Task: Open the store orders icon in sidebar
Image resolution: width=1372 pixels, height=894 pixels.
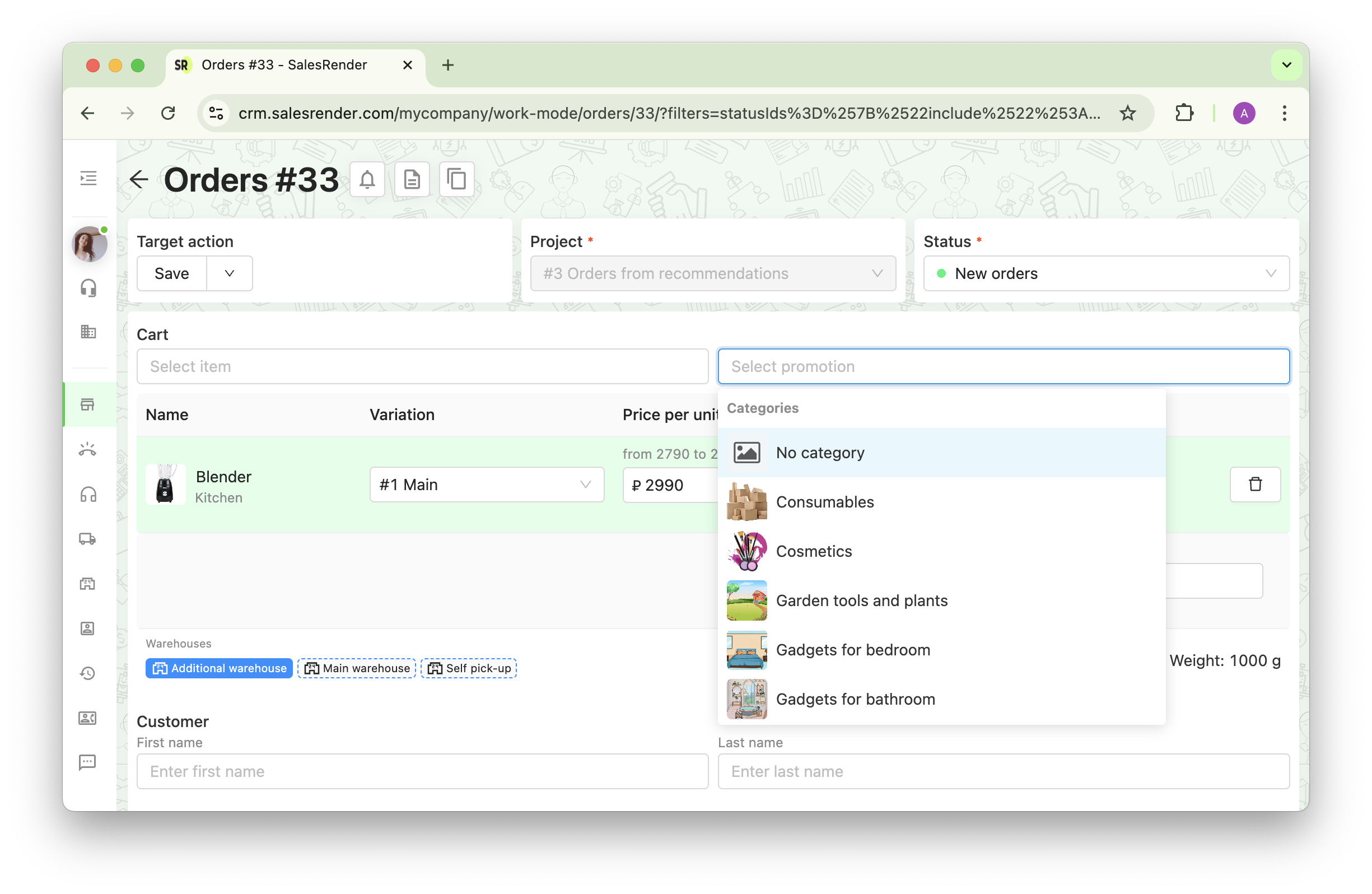Action: 87,404
